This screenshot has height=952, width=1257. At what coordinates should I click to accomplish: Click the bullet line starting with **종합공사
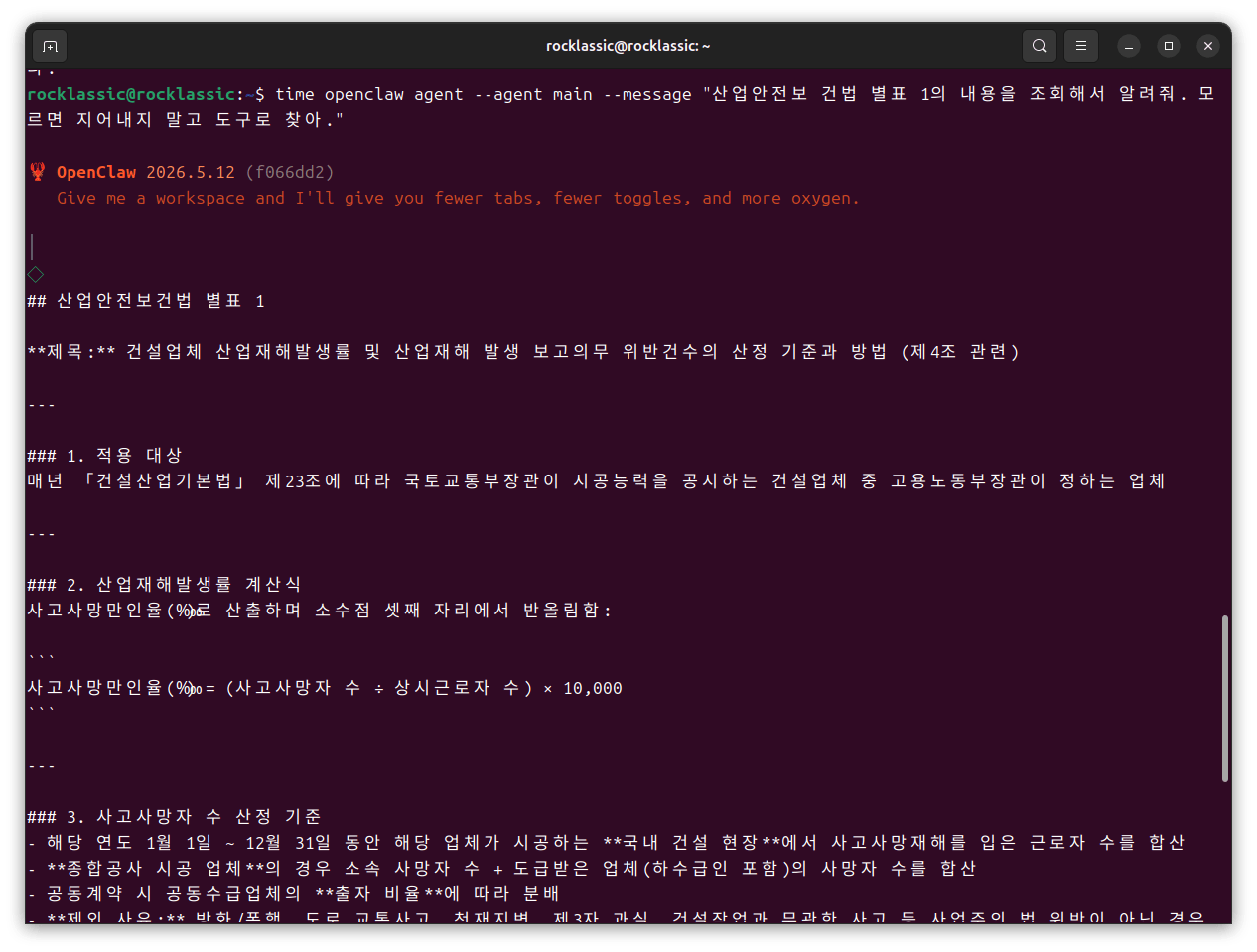501,869
